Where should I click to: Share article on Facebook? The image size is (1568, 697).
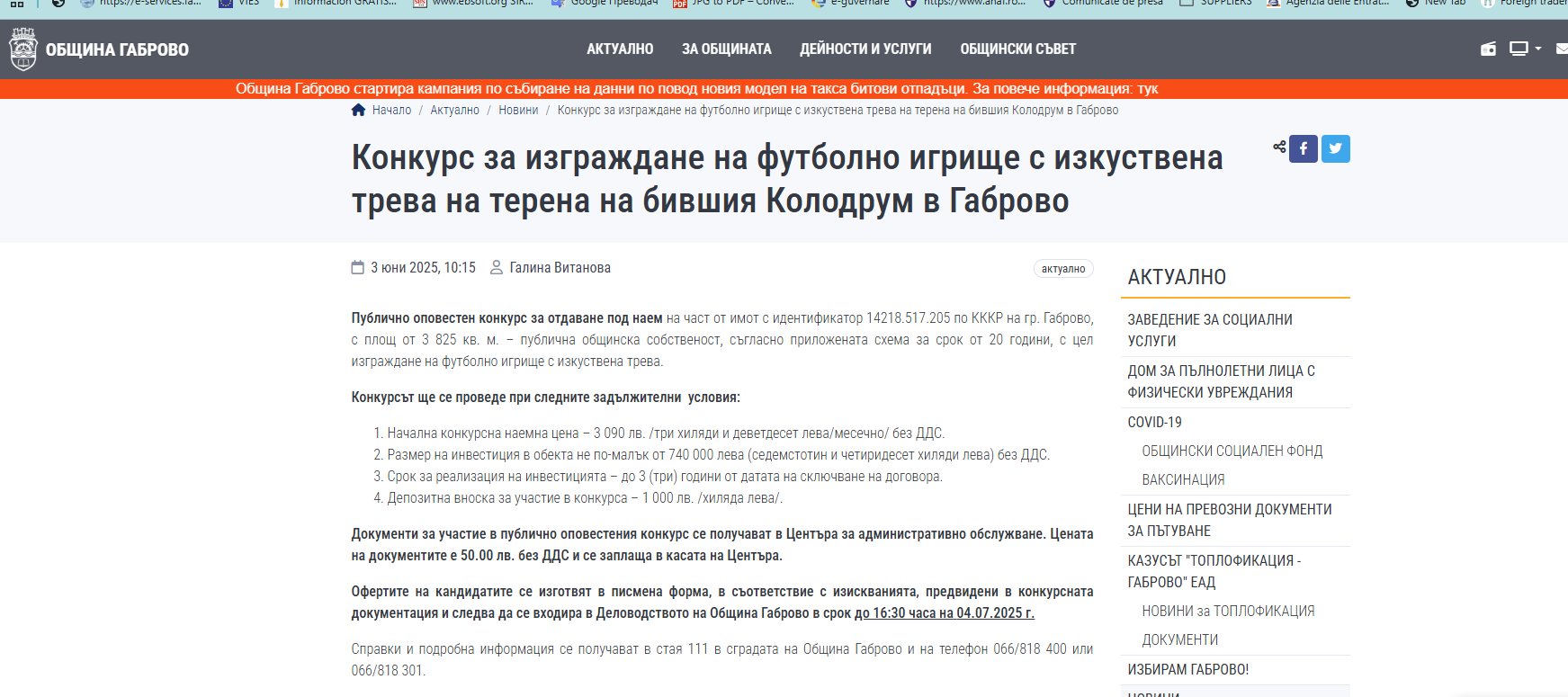(1304, 148)
